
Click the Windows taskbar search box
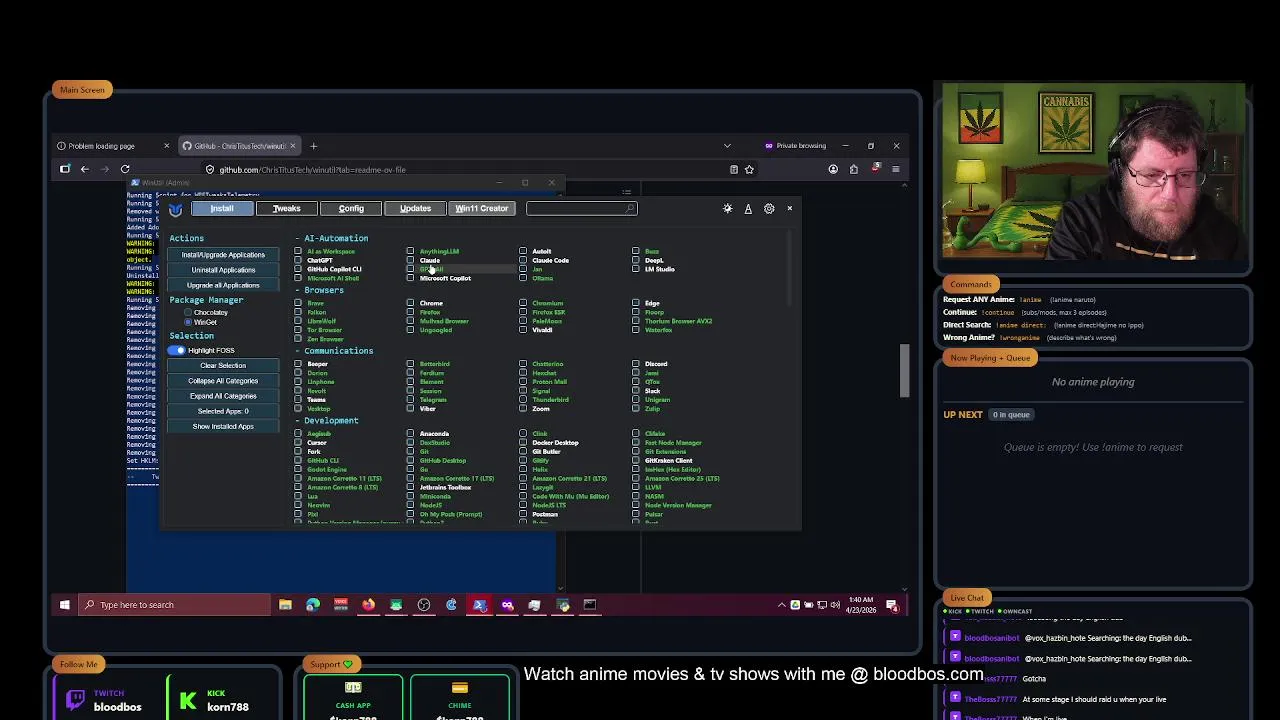point(175,604)
